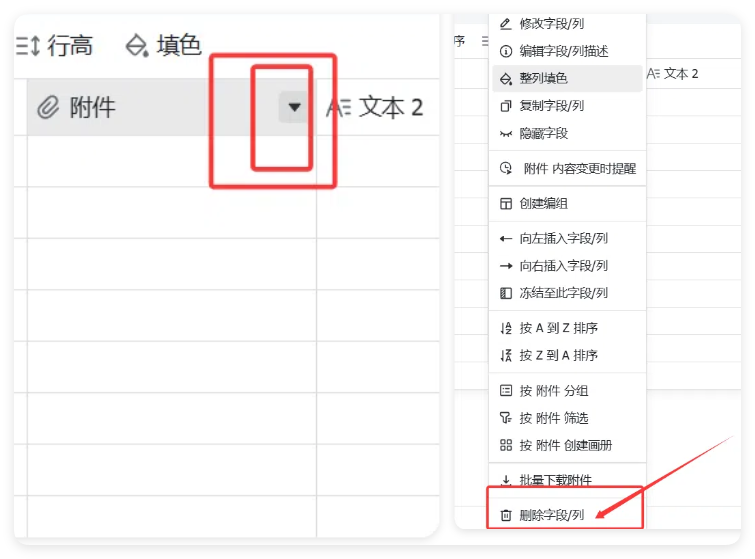The image size is (755, 559).
Task: Choose 删除字段/列 from the menu
Action: coord(567,515)
